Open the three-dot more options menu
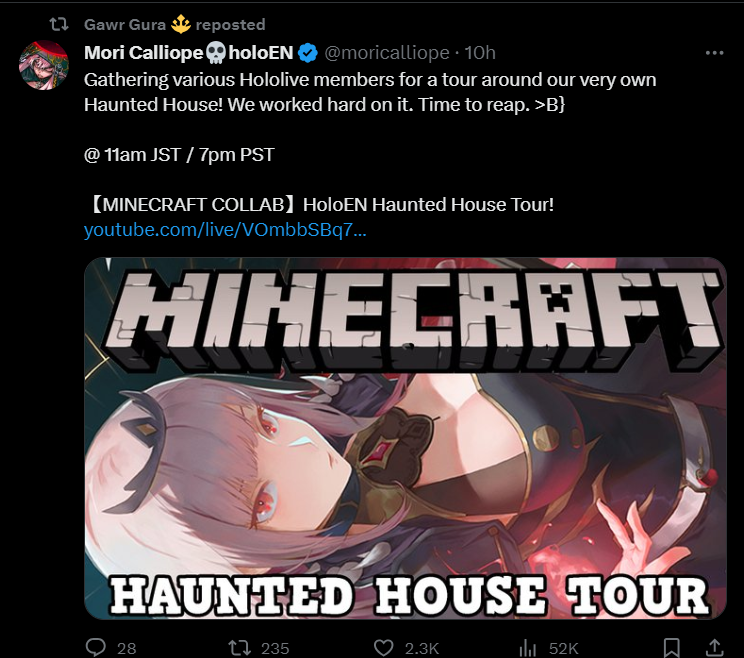 715,53
